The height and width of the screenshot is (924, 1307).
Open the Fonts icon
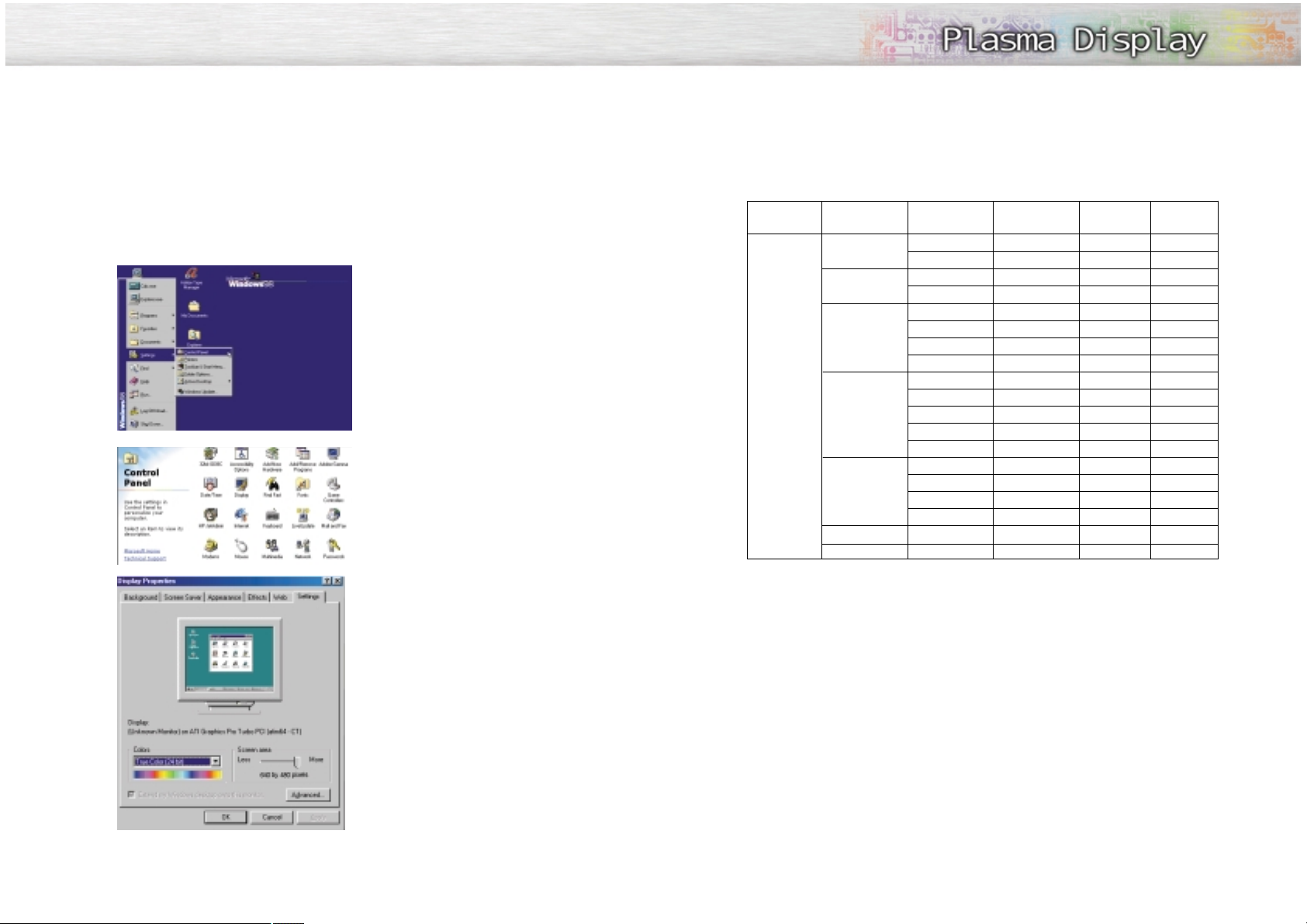tap(303, 487)
